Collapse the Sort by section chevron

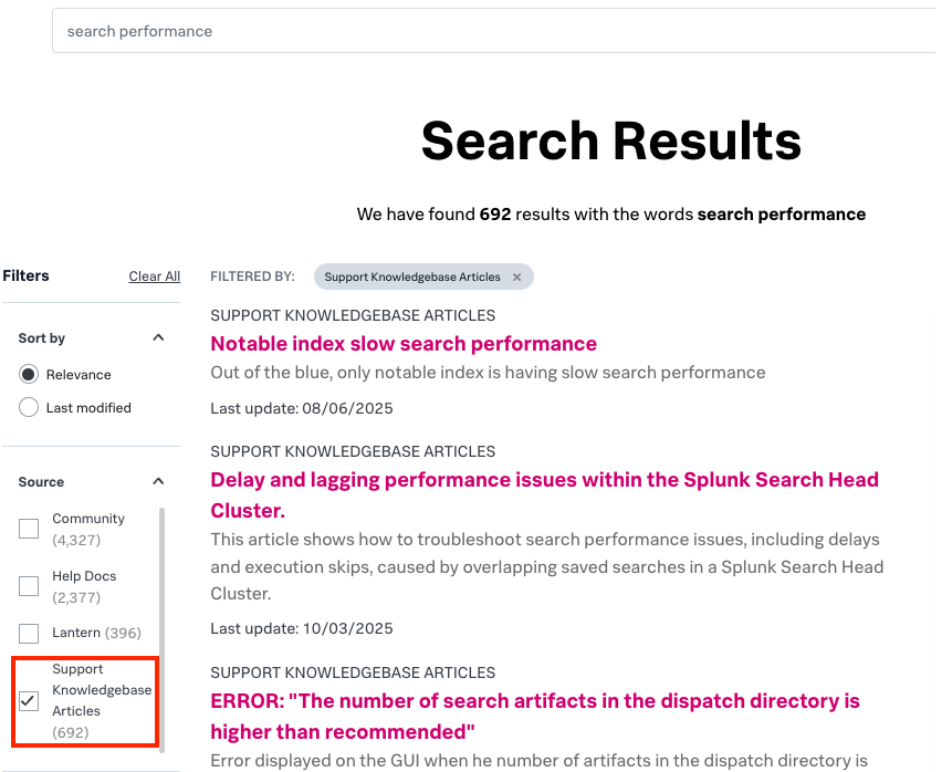158,338
